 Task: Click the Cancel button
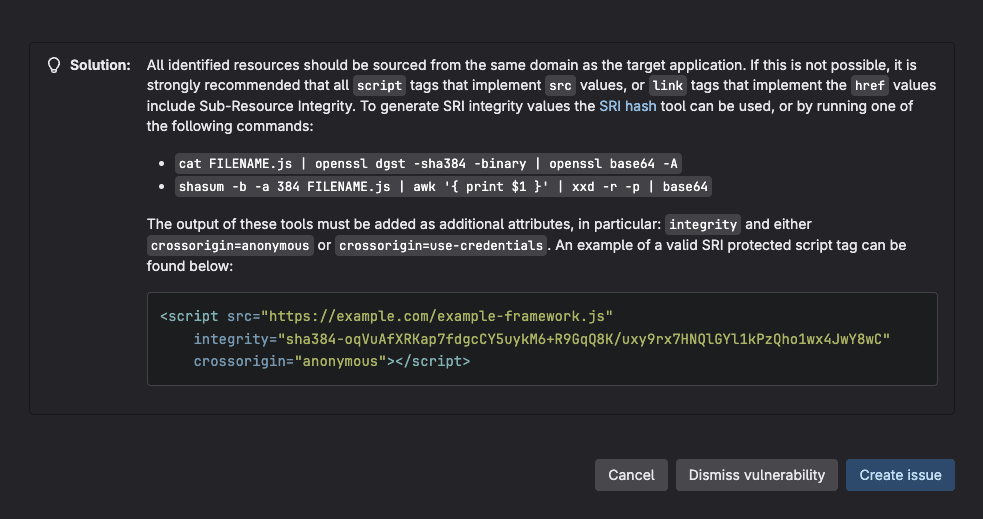(631, 475)
